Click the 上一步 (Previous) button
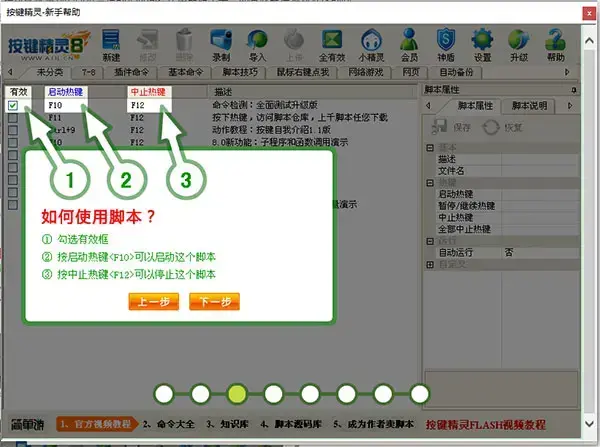The height and width of the screenshot is (447, 600). click(154, 302)
